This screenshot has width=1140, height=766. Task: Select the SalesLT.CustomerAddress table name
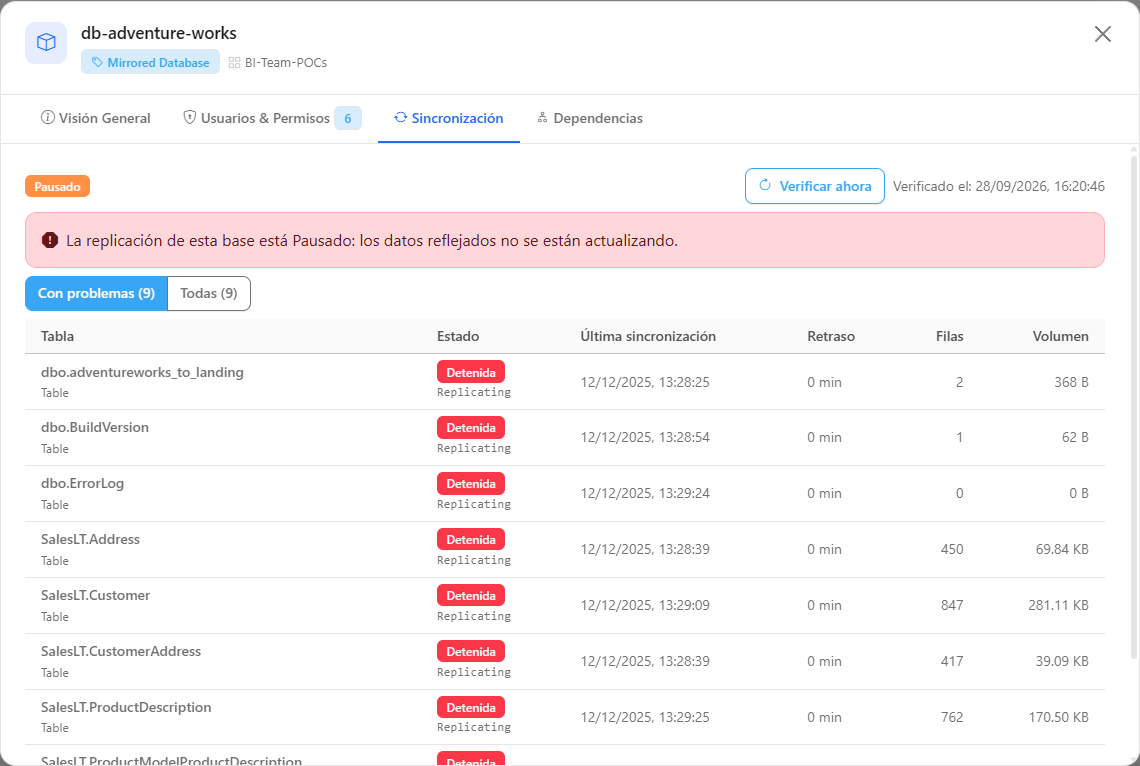click(121, 651)
